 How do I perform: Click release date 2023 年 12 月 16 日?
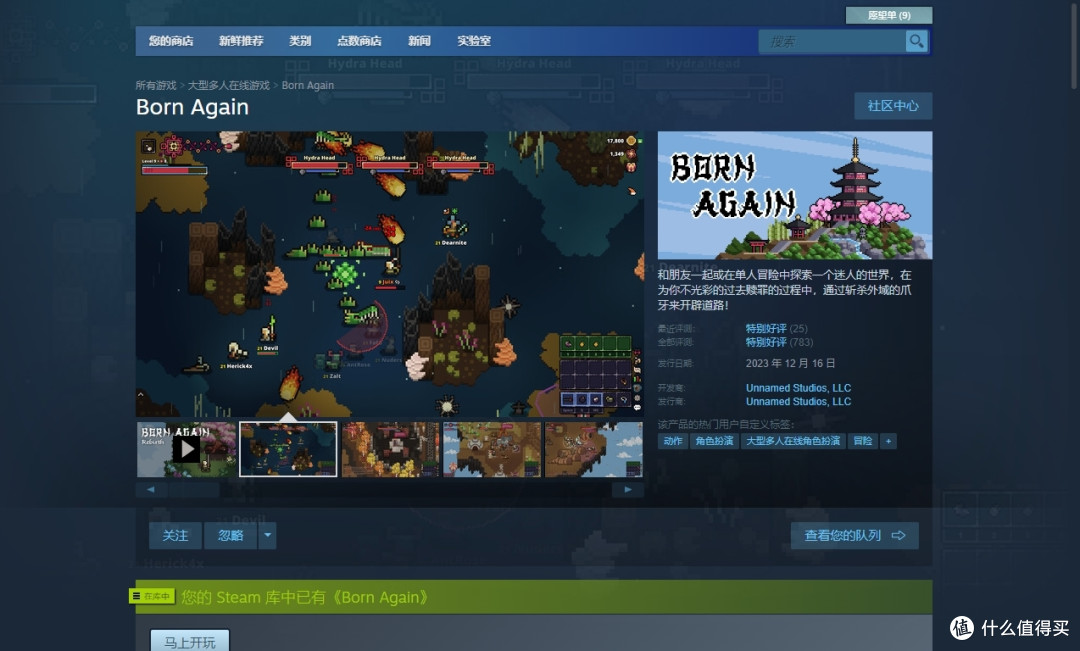(790, 363)
